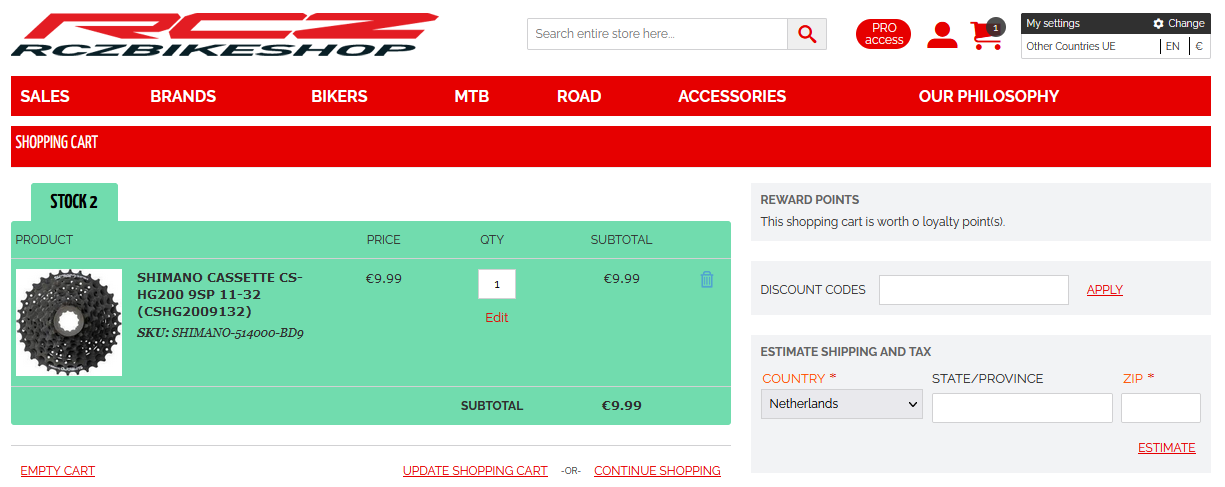The image size is (1225, 487).
Task: Click the RCZ Bikeshop logo
Action: [225, 35]
